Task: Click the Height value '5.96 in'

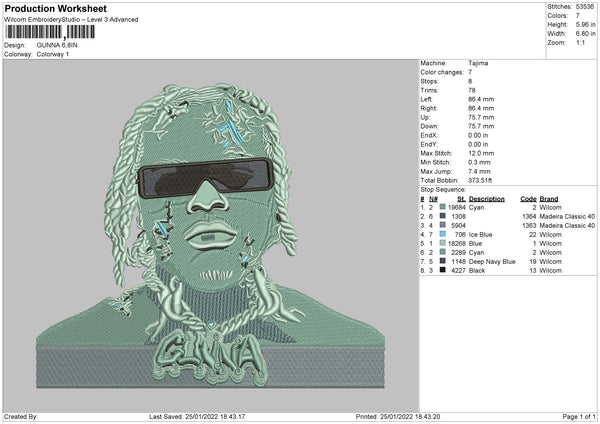Action: [585, 24]
